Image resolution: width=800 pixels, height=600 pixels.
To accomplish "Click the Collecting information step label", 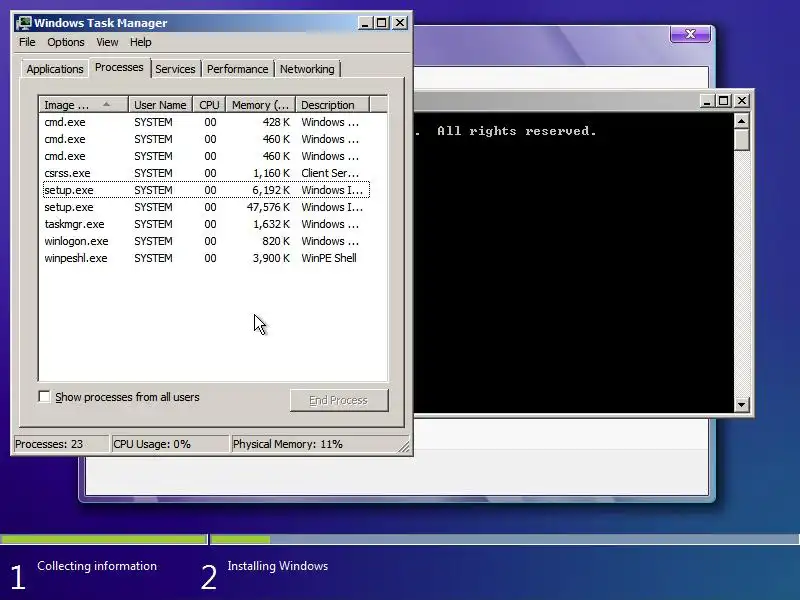I will [97, 566].
